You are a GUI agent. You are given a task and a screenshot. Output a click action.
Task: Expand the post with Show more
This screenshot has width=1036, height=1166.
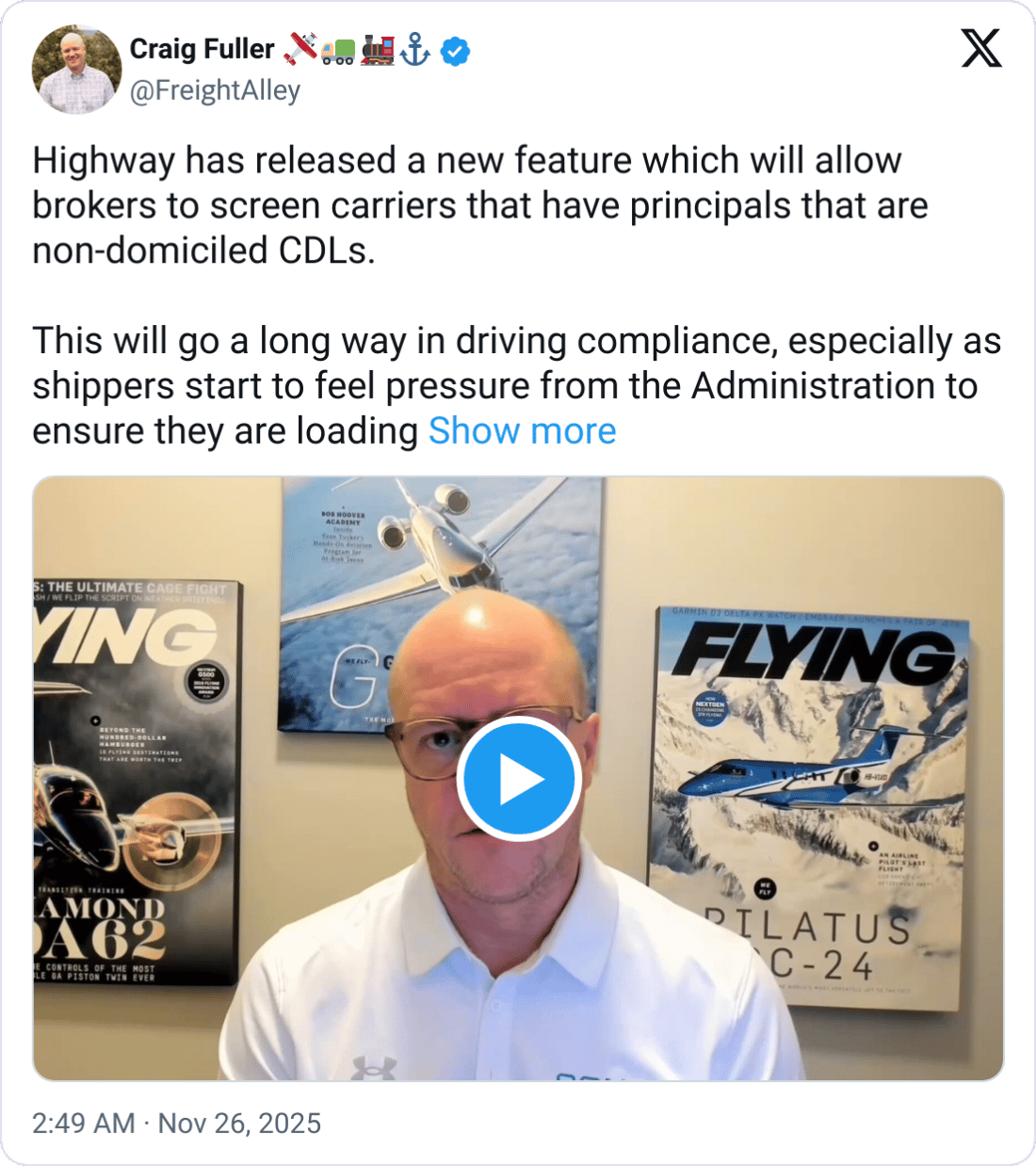click(522, 431)
